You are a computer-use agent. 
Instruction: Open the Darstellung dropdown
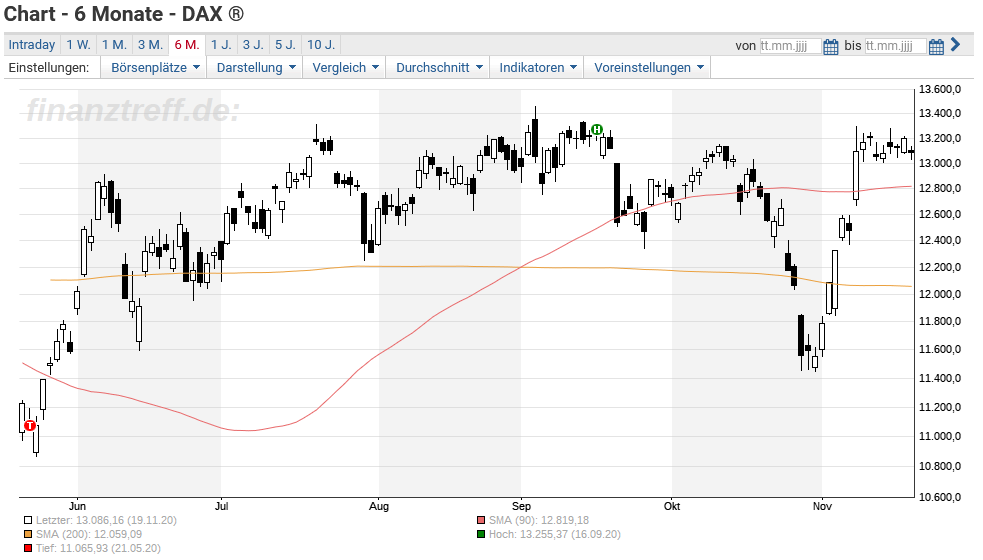256,68
